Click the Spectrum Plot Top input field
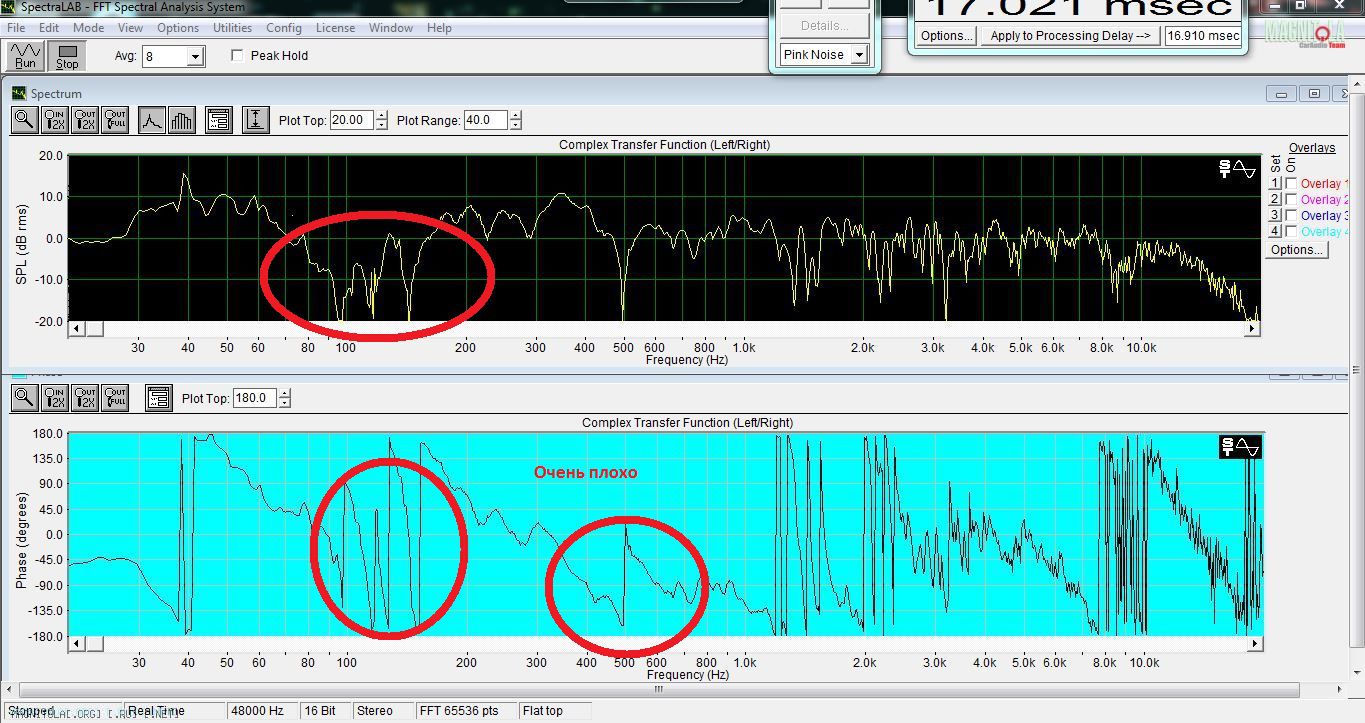1365x723 pixels. click(351, 120)
